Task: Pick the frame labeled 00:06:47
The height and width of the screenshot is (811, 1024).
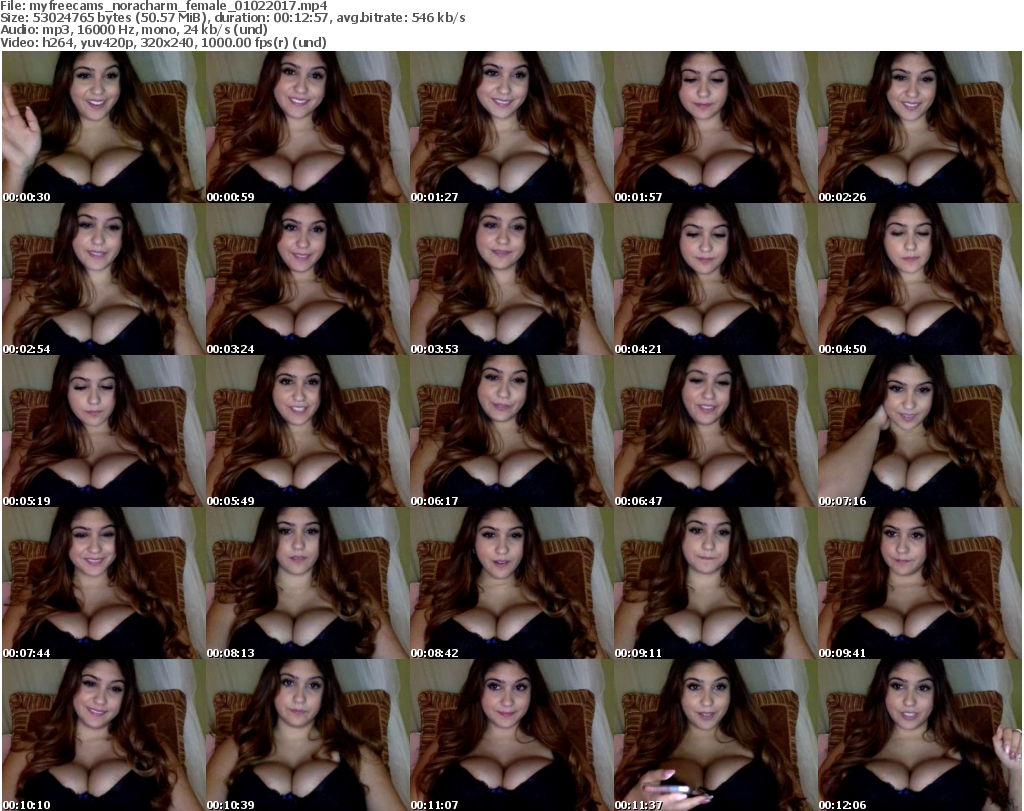Action: click(715, 432)
